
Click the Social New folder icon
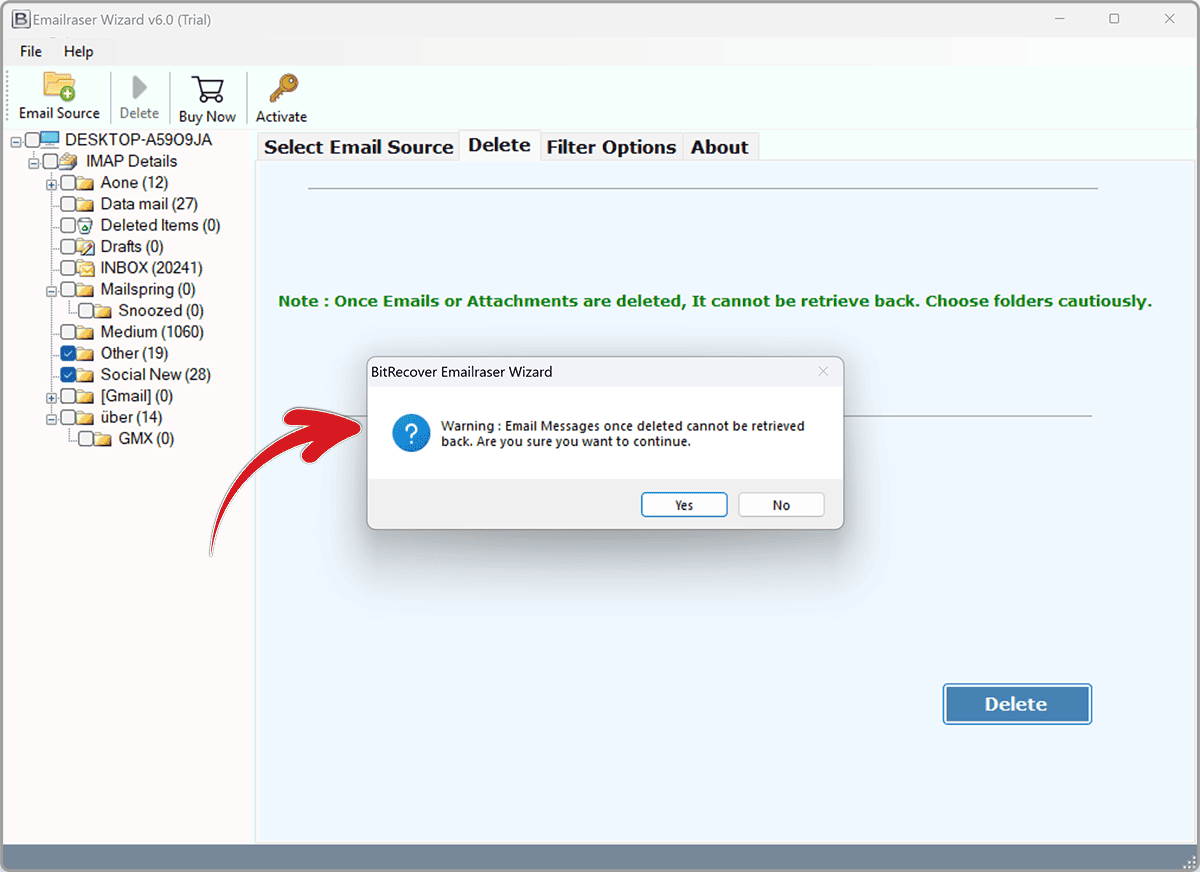(x=87, y=375)
